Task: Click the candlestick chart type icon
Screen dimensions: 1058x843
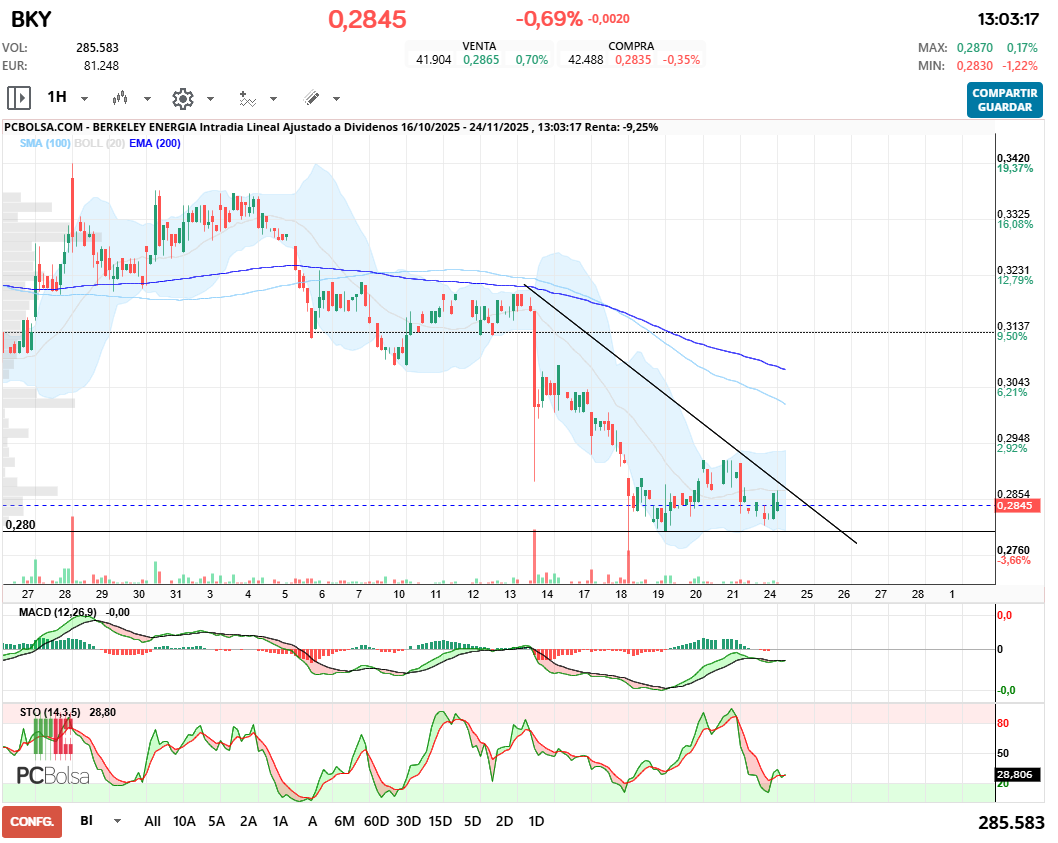Action: click(121, 98)
